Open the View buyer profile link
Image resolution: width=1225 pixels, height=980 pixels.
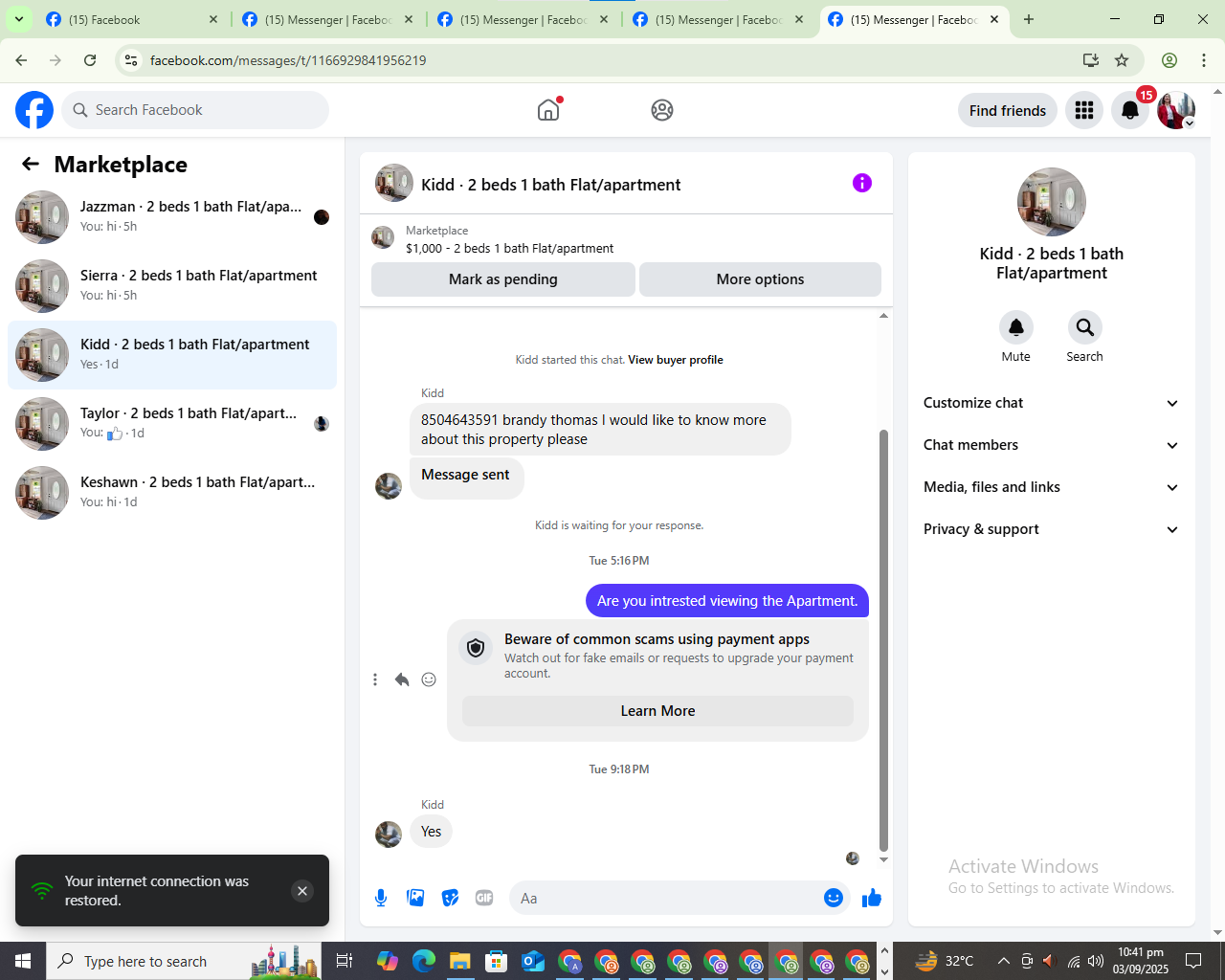click(676, 360)
